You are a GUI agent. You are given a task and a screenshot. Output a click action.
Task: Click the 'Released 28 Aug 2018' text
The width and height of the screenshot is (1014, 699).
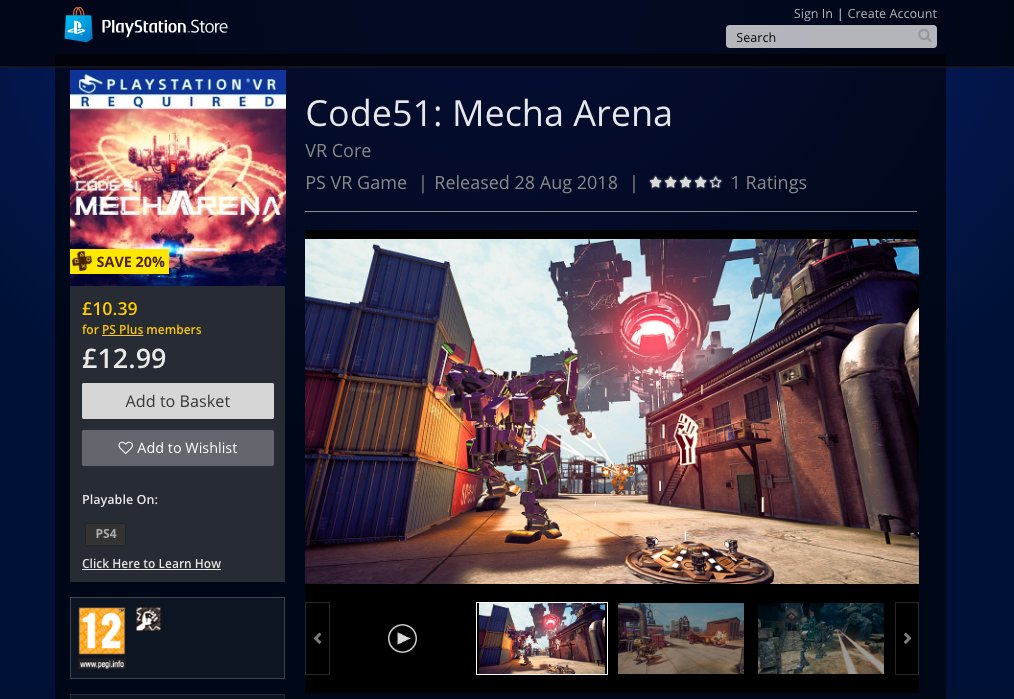click(x=526, y=183)
